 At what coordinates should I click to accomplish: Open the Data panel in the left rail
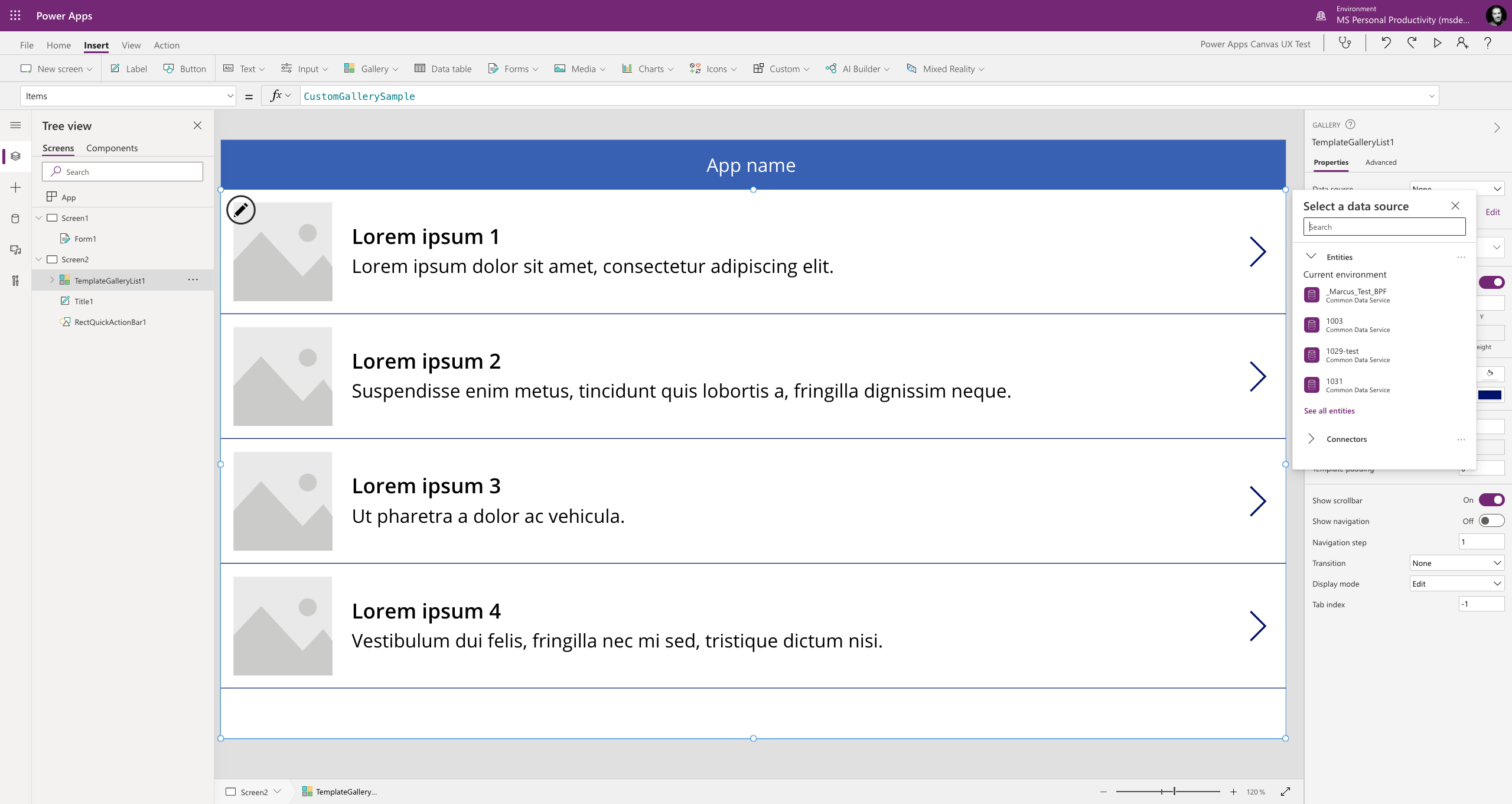click(15, 219)
